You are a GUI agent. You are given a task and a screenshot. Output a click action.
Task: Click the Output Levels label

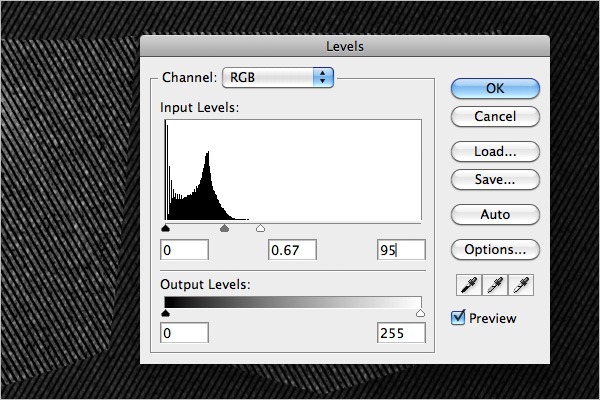pos(205,284)
